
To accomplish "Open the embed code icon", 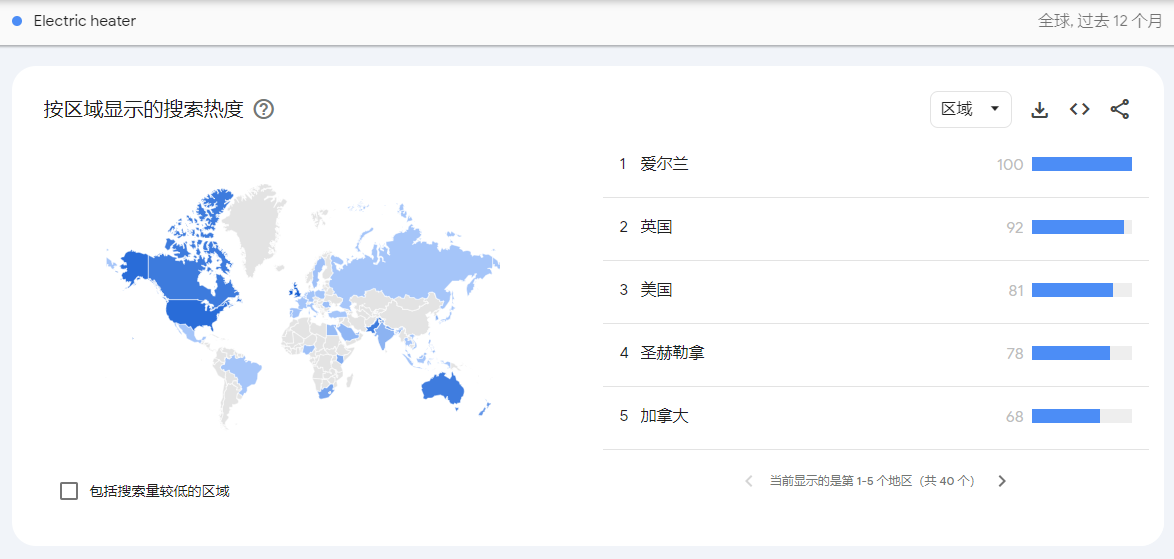I will tap(1079, 110).
